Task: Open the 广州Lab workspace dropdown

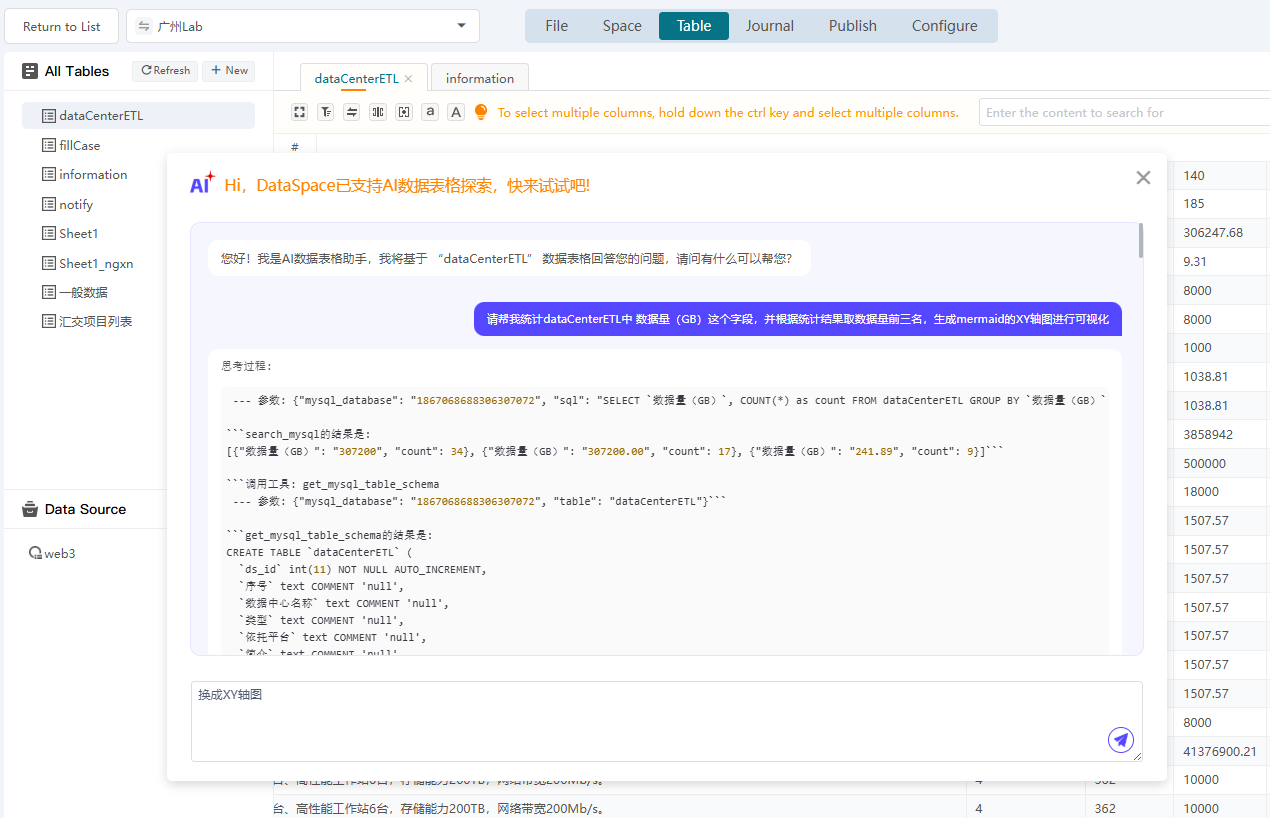Action: click(303, 26)
